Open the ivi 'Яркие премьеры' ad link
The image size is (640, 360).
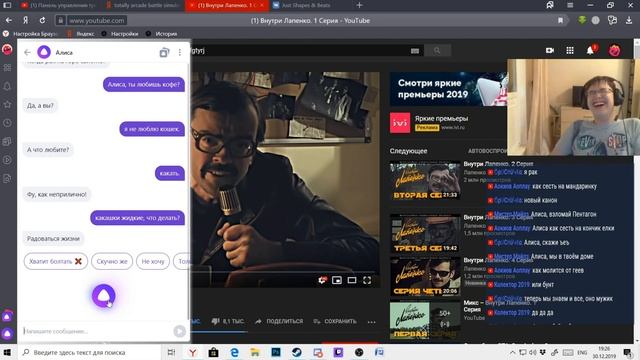coord(441,118)
